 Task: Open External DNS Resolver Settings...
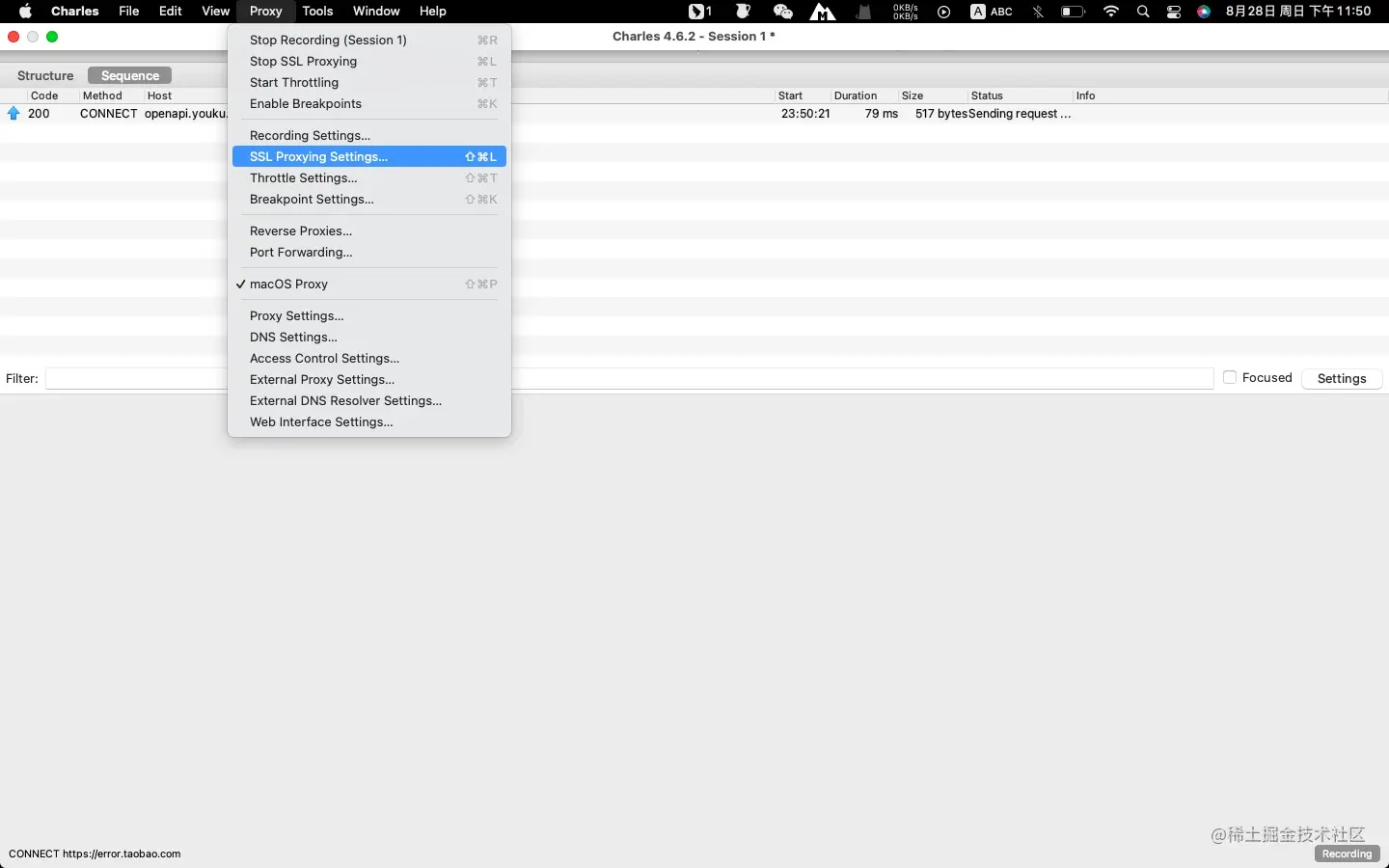pos(369,401)
